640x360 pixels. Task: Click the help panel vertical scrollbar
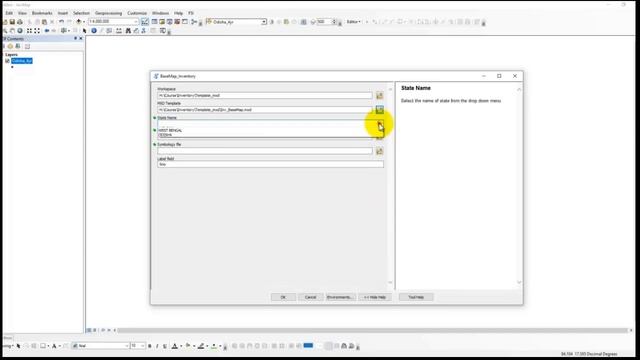click(x=519, y=186)
